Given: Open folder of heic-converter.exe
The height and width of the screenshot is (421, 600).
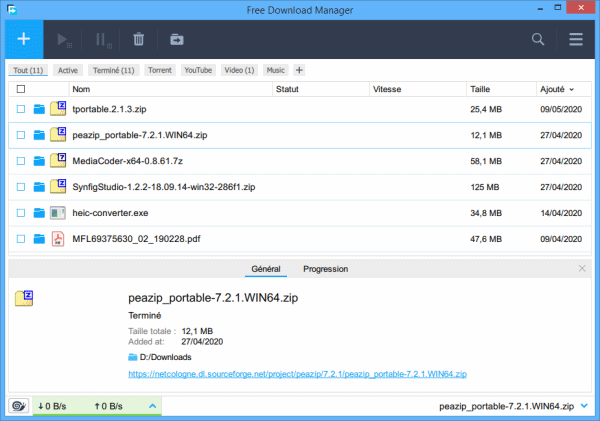Looking at the screenshot, I should [39, 213].
